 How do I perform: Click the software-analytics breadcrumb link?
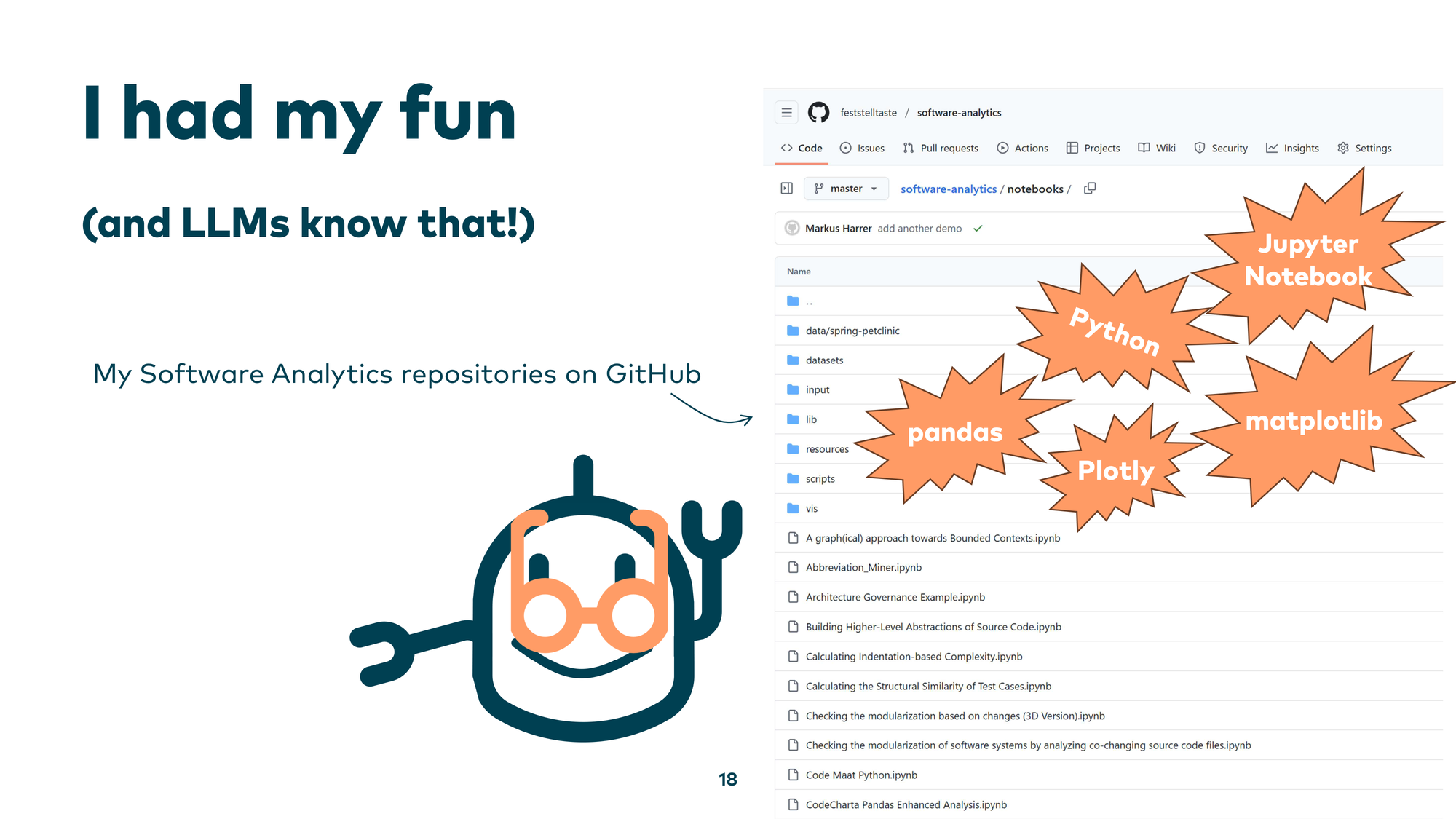point(948,189)
